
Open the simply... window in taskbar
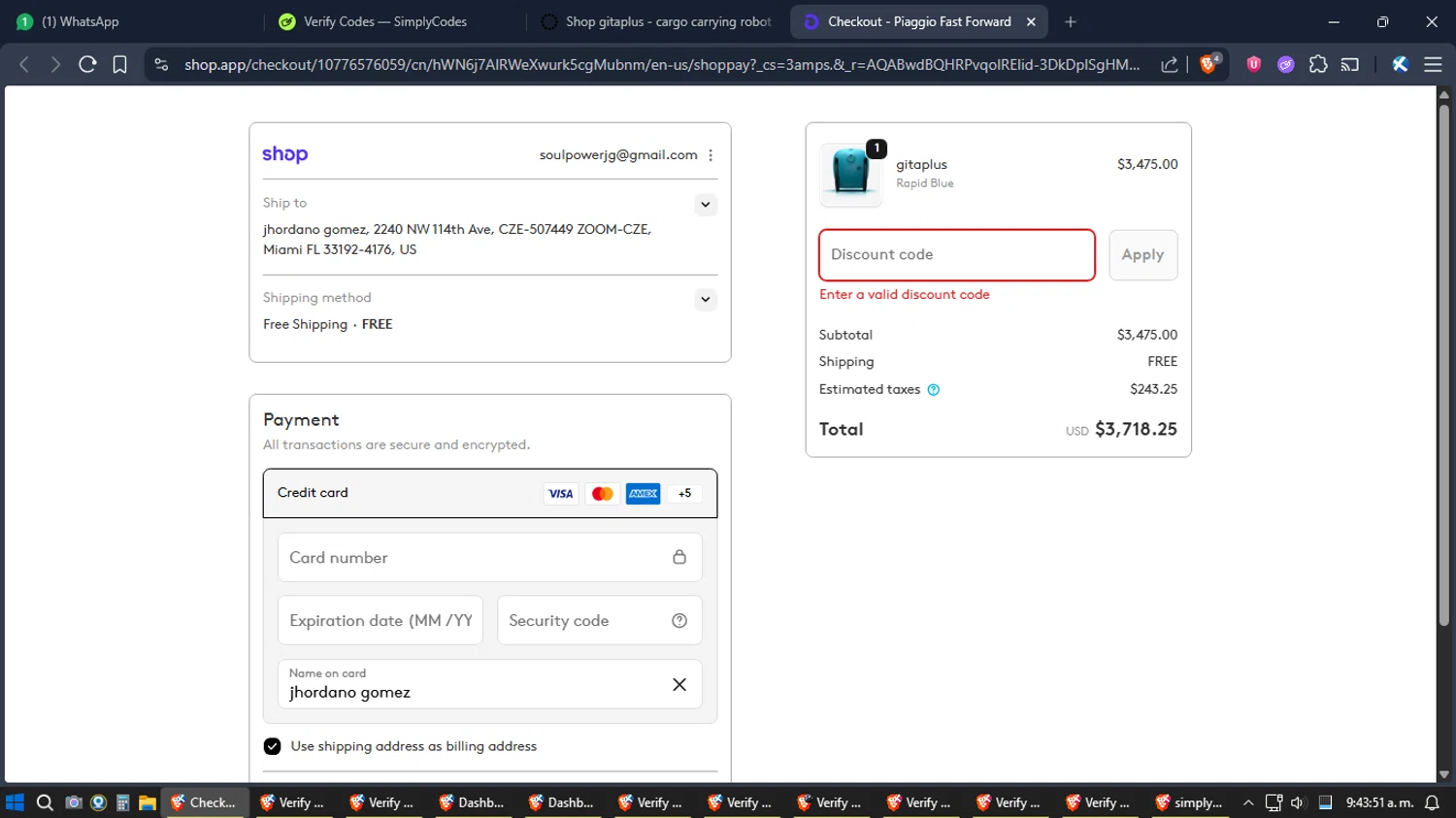coord(1189,802)
